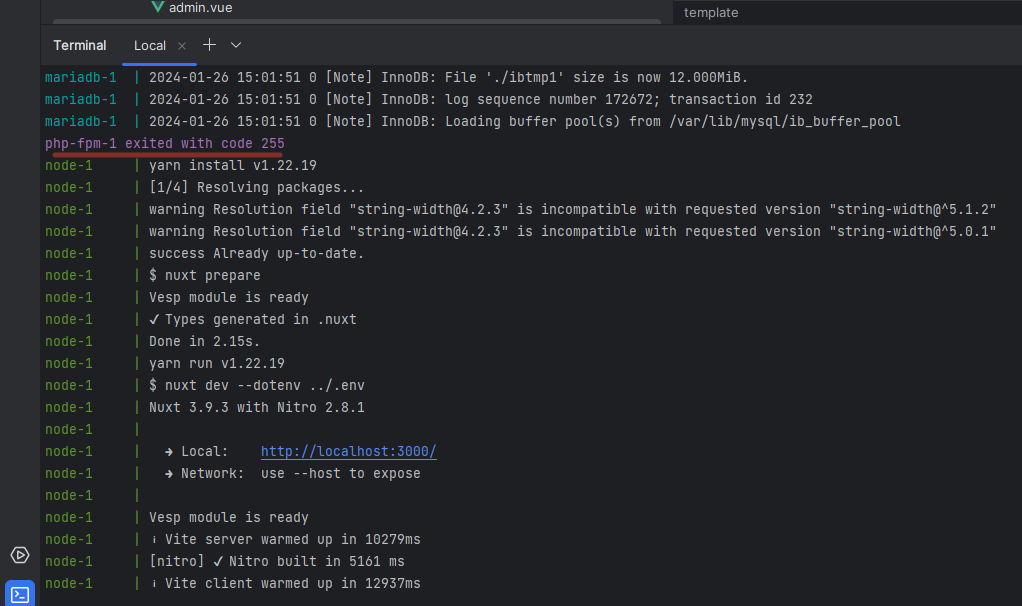Click the Nitro built in 5161 ms line
The image size is (1022, 606).
[x=276, y=562]
